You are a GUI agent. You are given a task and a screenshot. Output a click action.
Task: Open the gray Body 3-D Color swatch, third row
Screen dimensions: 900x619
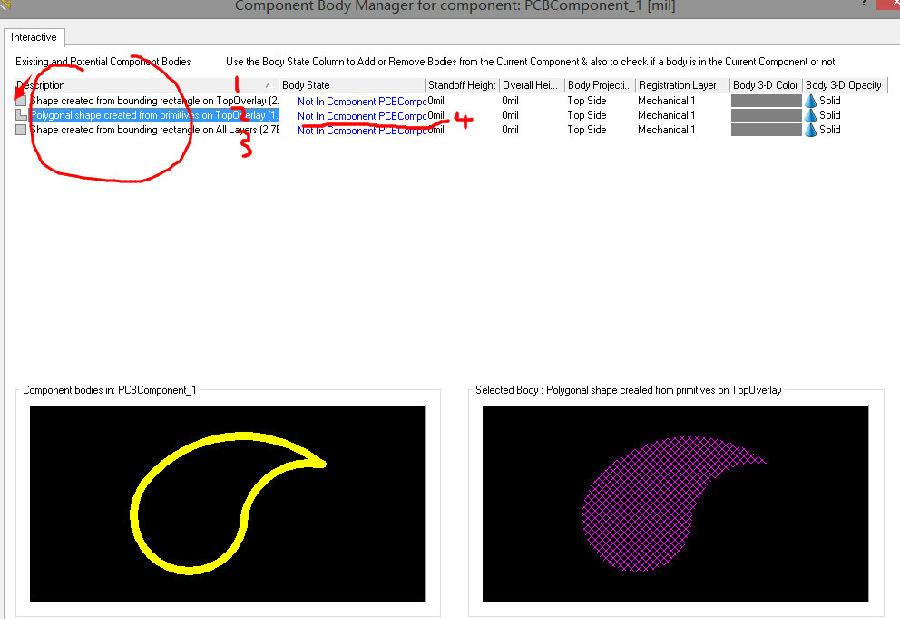pyautogui.click(x=766, y=129)
